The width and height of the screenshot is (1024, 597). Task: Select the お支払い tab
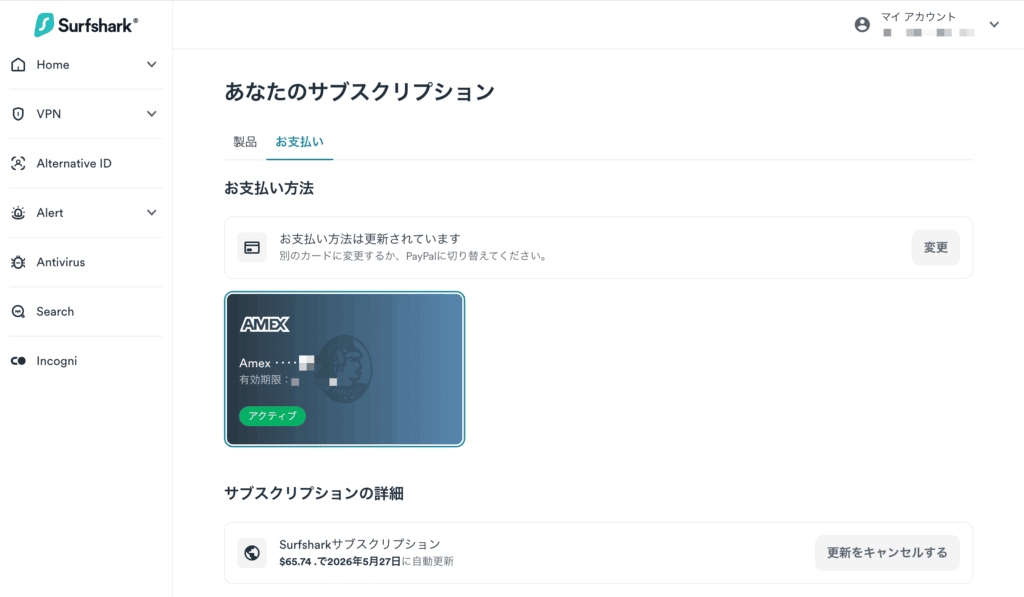pos(299,142)
